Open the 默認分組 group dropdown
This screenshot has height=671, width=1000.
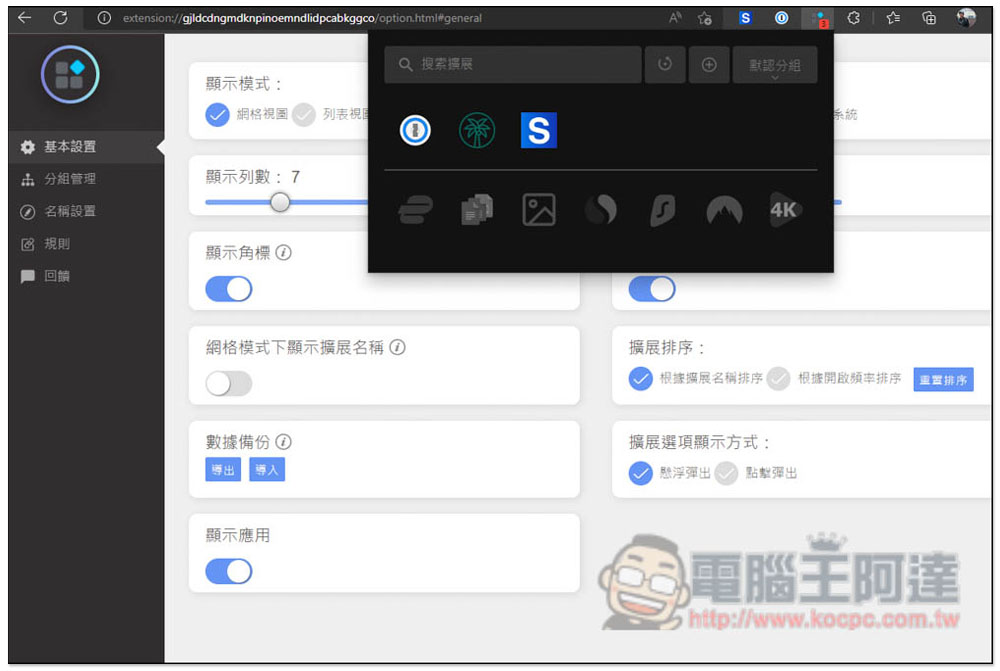(775, 64)
